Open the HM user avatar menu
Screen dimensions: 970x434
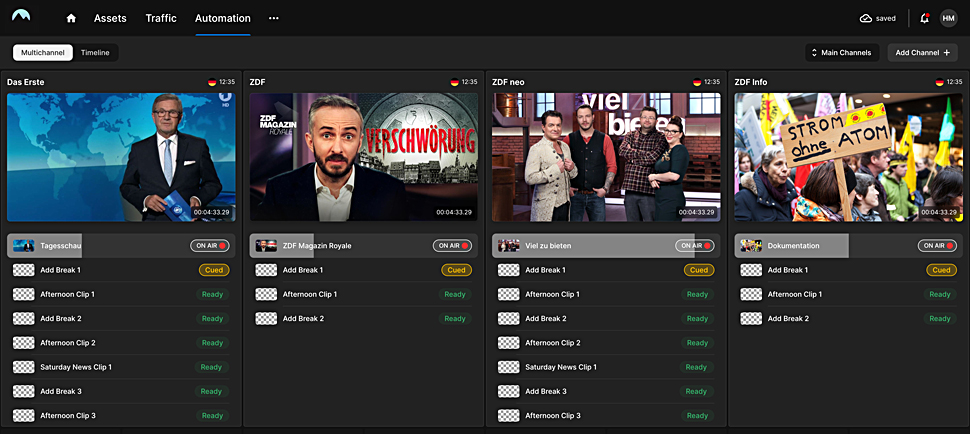click(948, 18)
